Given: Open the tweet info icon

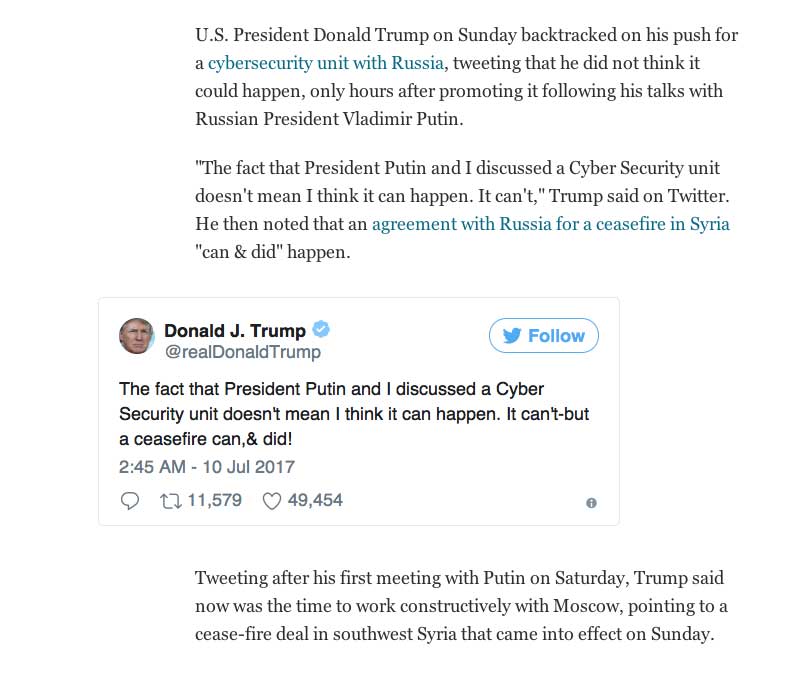Looking at the screenshot, I should pyautogui.click(x=591, y=503).
